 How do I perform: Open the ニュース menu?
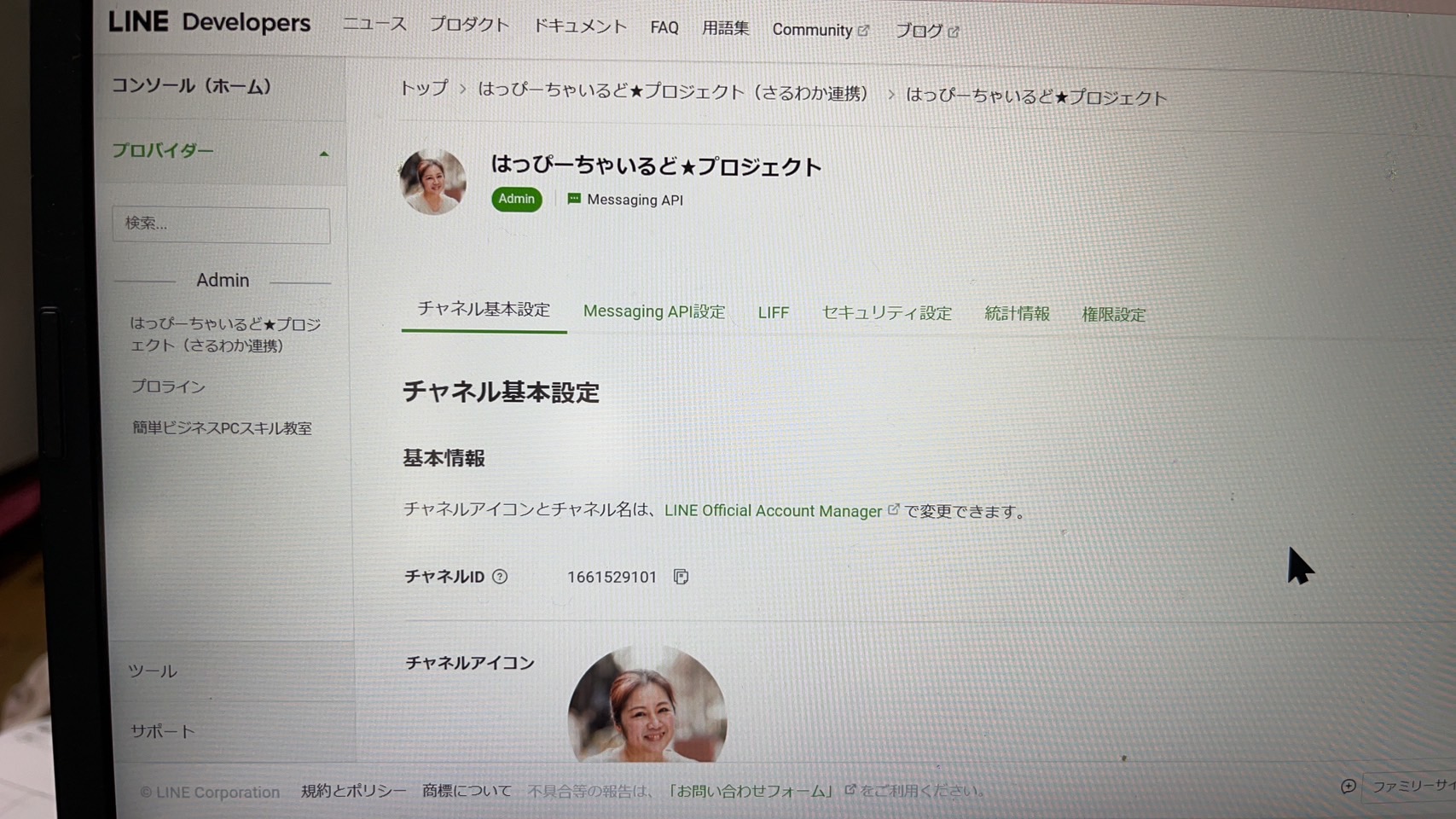coord(374,24)
